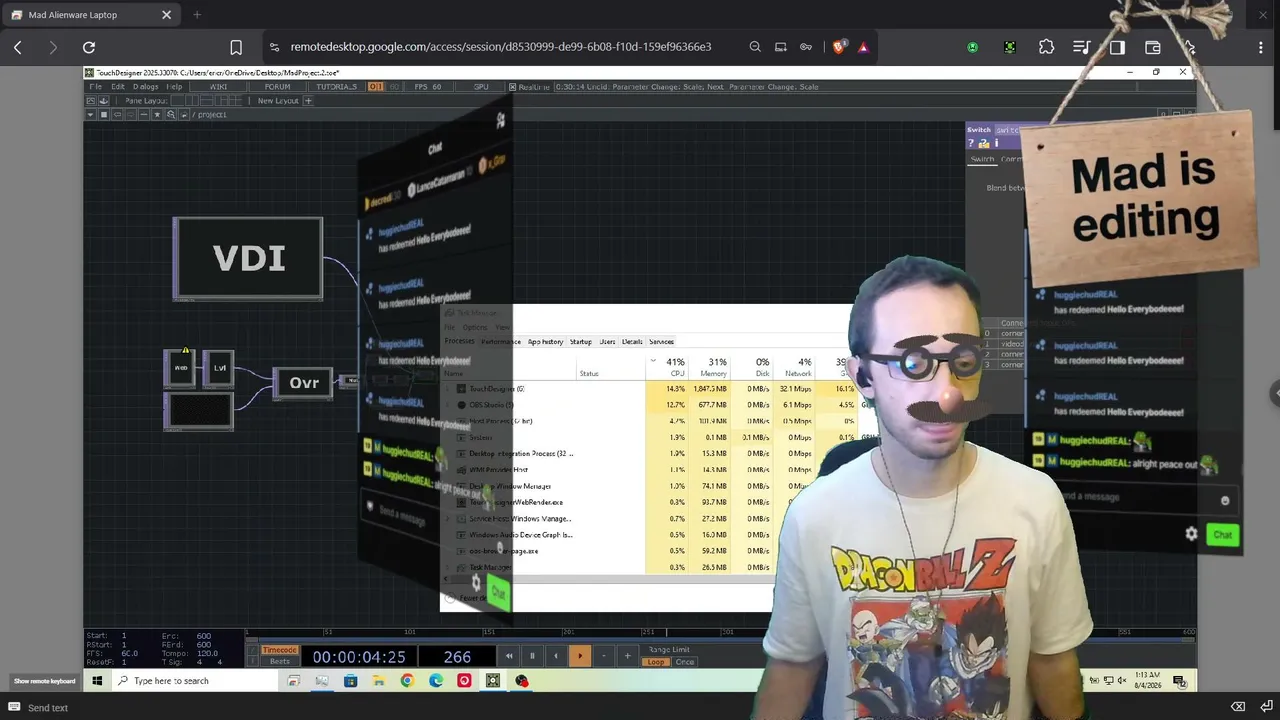Switch timeline to Beats mode

point(279,661)
